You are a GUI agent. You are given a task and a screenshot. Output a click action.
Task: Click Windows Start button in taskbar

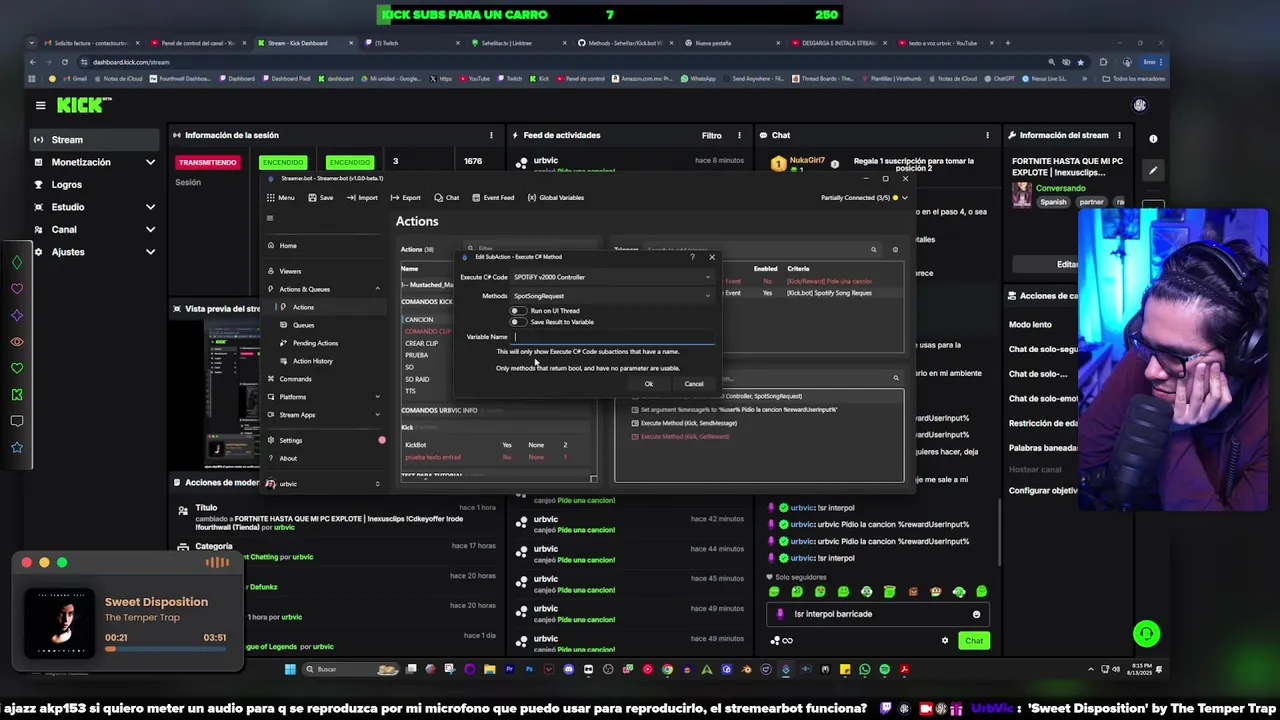click(x=290, y=669)
